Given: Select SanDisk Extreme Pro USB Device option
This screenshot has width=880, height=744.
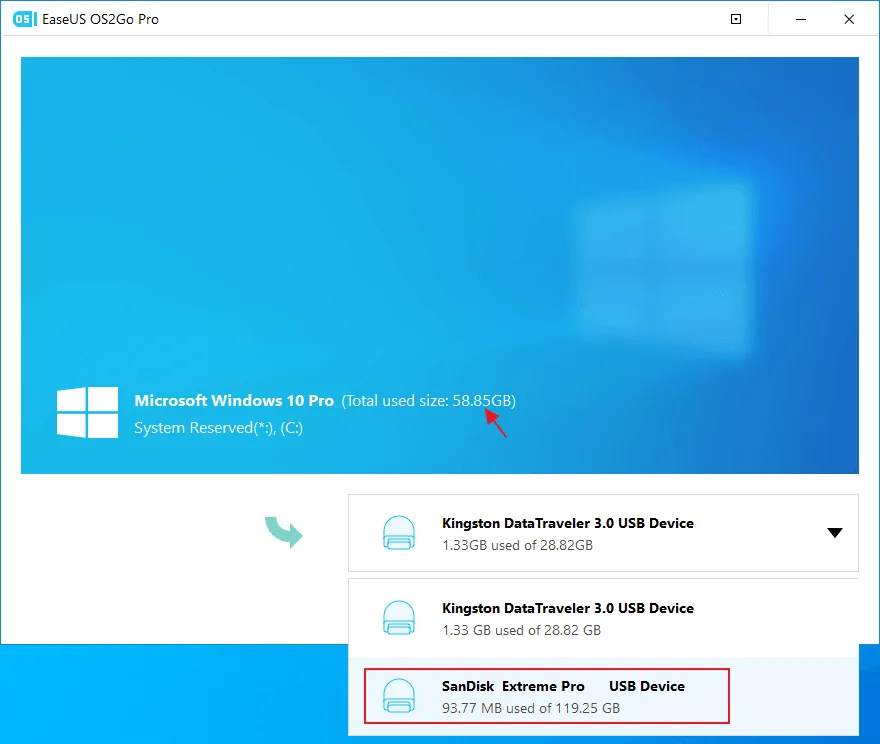Looking at the screenshot, I should click(x=563, y=686).
